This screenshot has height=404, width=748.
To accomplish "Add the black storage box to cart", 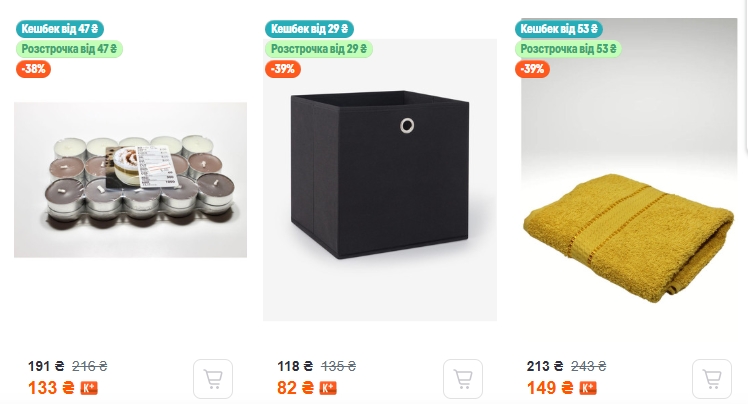I will pos(463,379).
